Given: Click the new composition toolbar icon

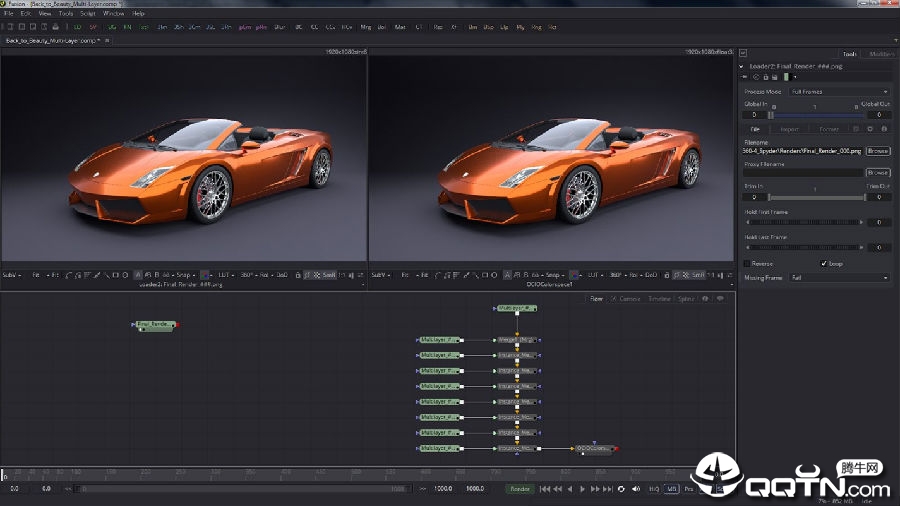Looking at the screenshot, I should (x=10, y=27).
